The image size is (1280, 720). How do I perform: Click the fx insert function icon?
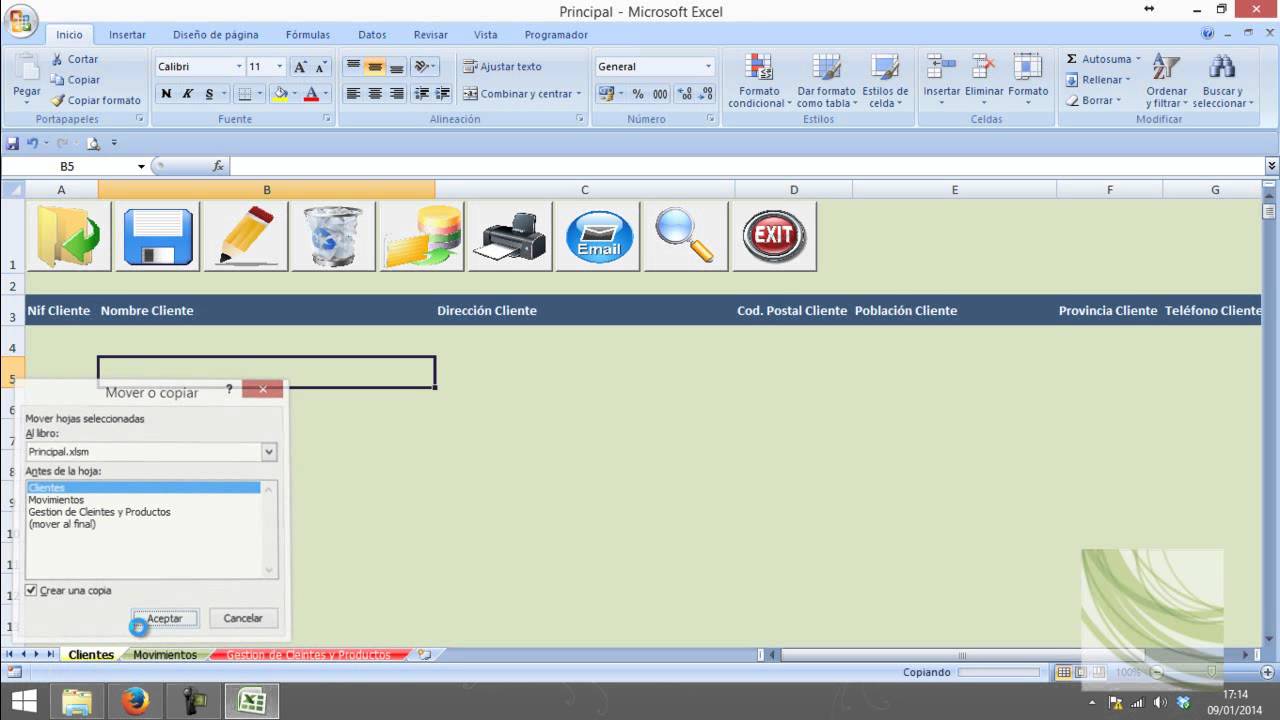click(x=218, y=166)
